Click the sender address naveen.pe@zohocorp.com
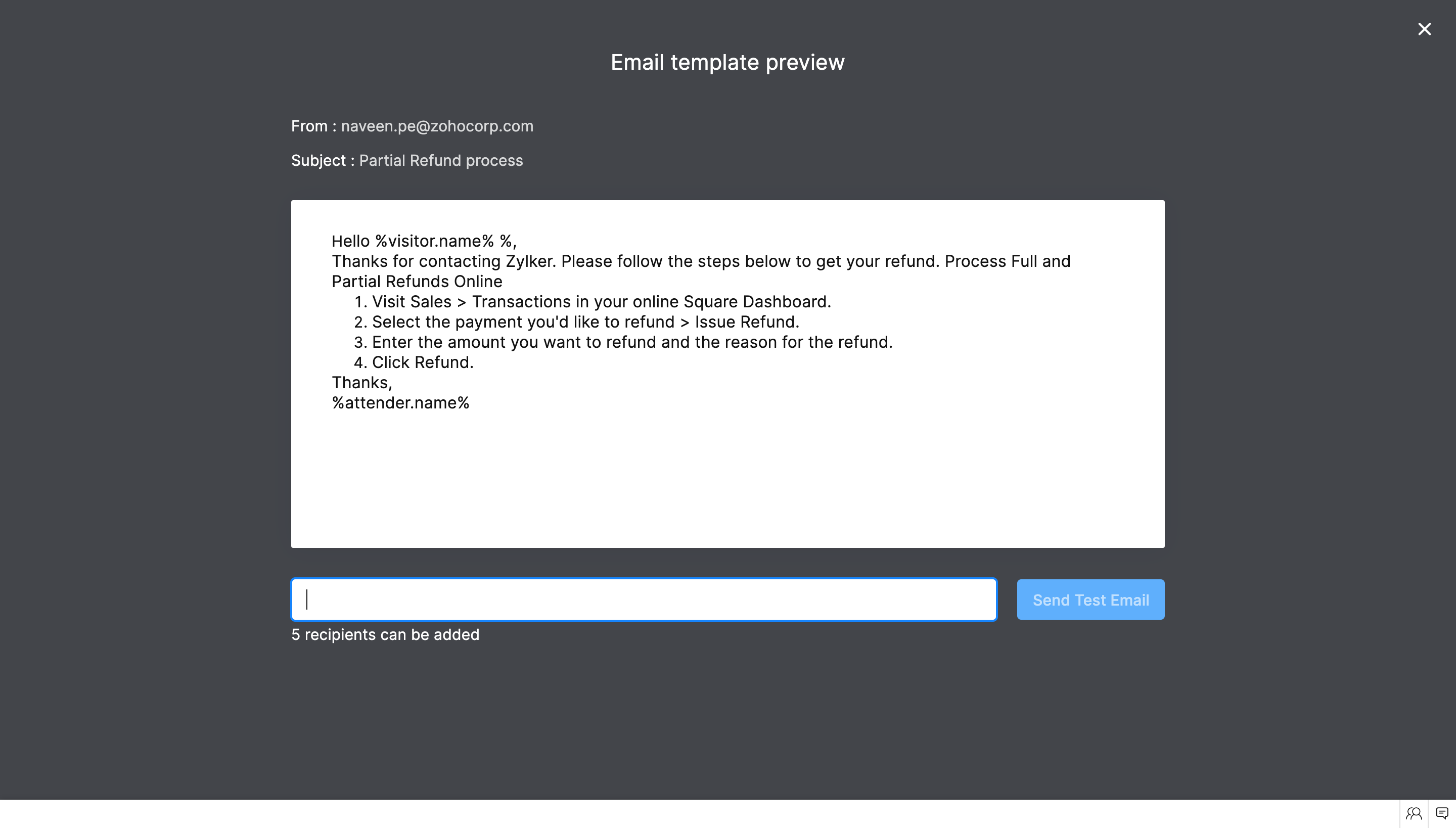This screenshot has height=828, width=1456. pos(437,126)
